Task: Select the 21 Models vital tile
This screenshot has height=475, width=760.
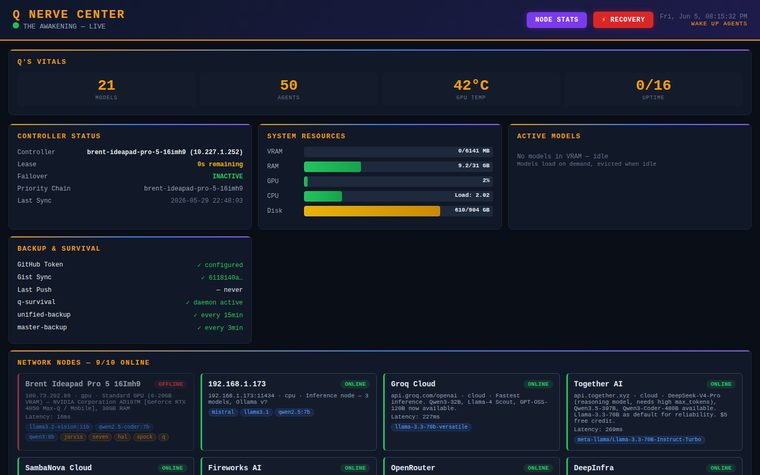Action: coord(106,89)
